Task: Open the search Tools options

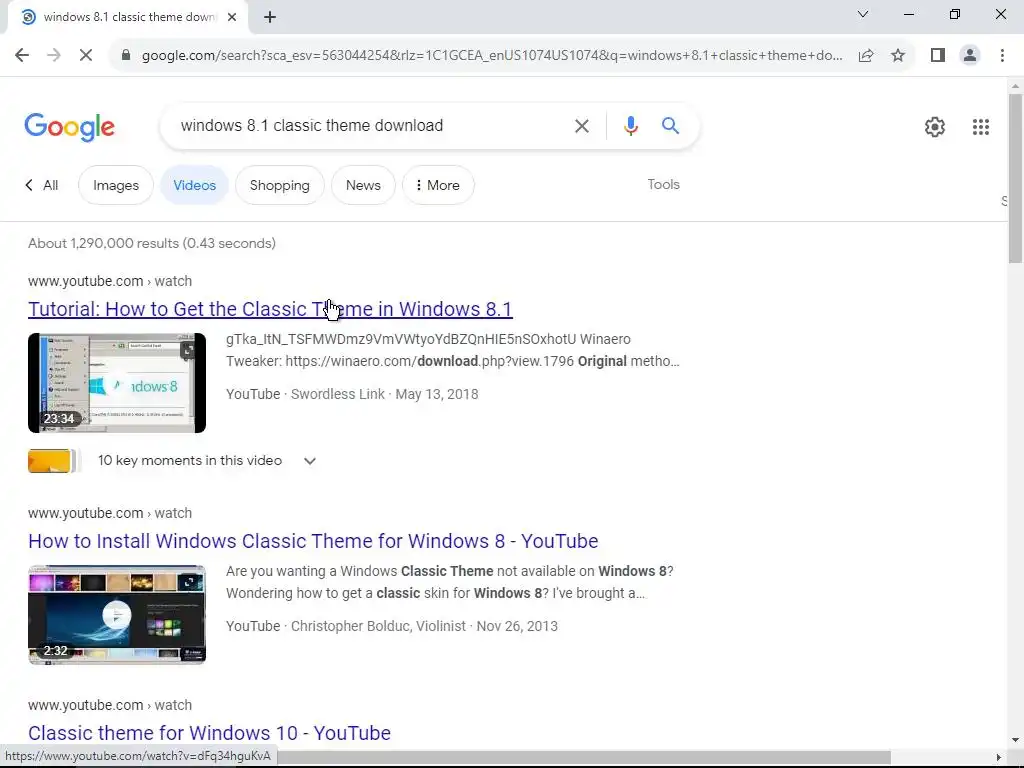Action: click(664, 184)
